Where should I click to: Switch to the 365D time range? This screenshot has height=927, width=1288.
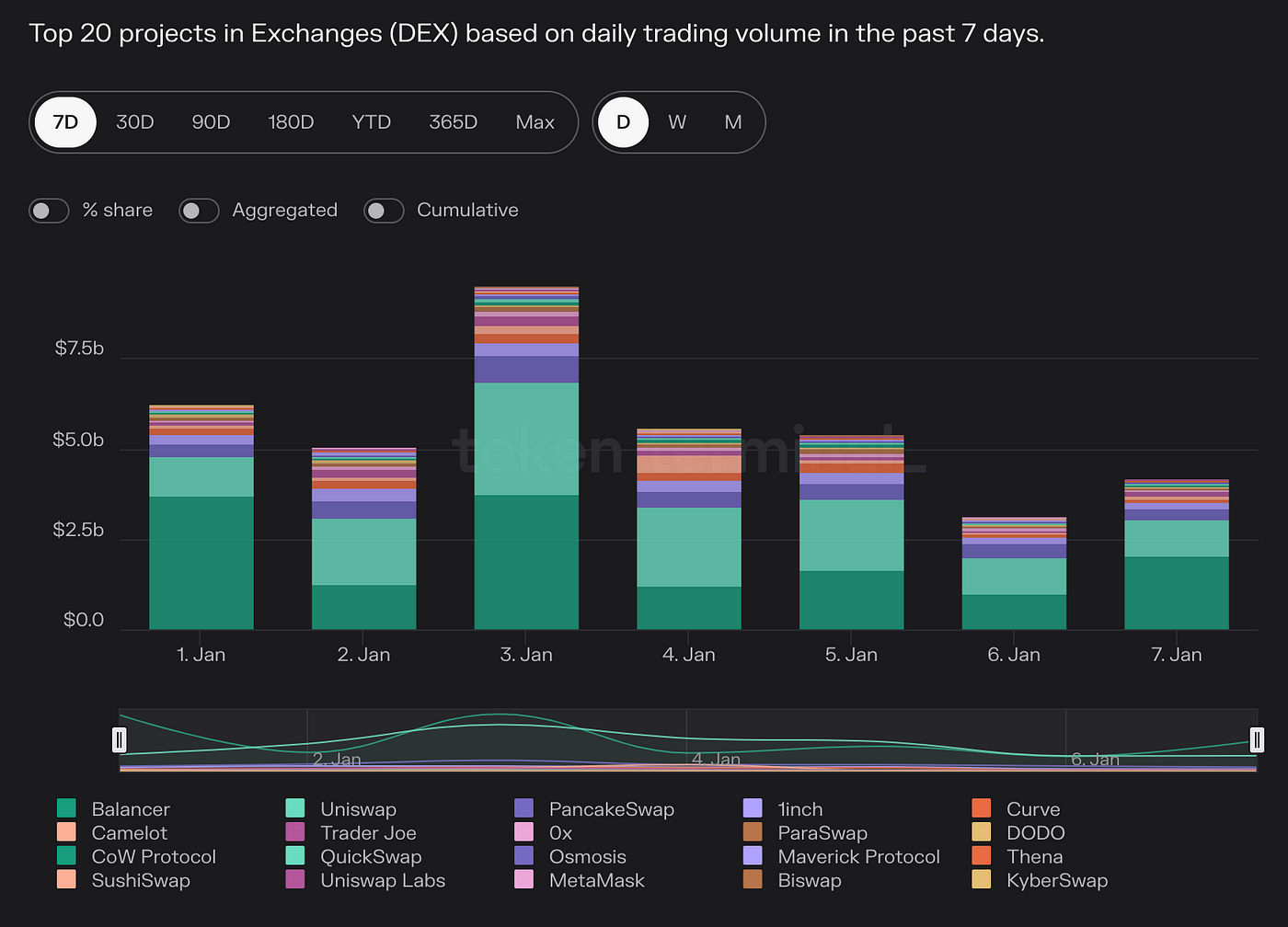point(454,122)
